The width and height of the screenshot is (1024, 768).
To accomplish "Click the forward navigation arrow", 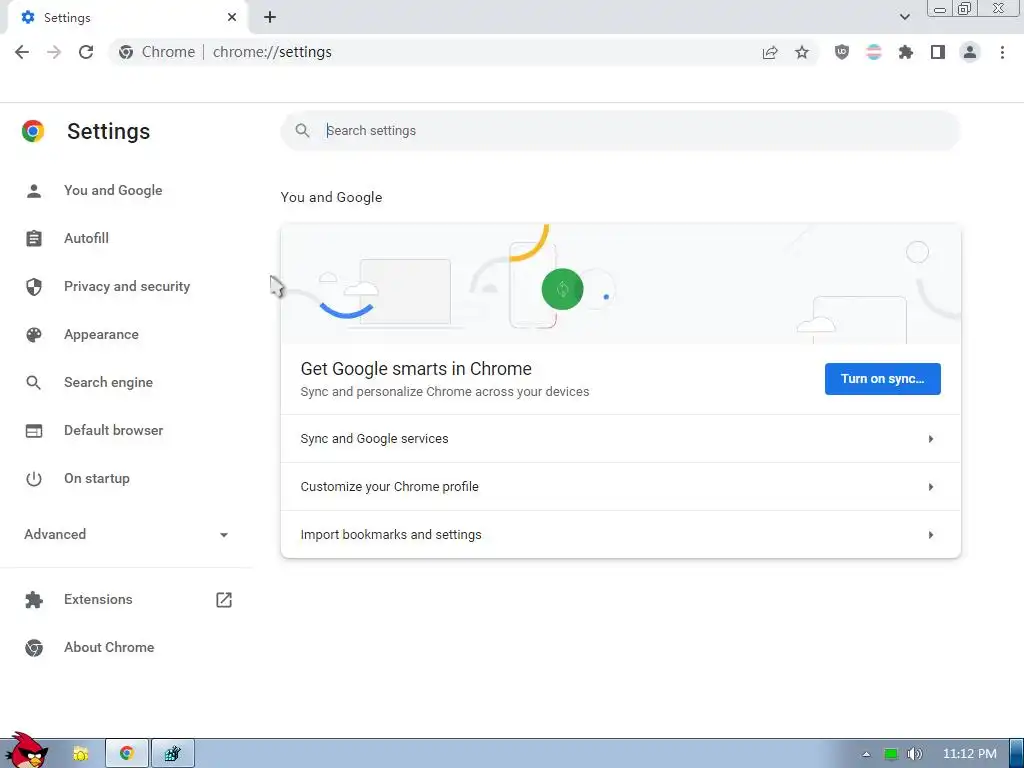I will (x=54, y=52).
